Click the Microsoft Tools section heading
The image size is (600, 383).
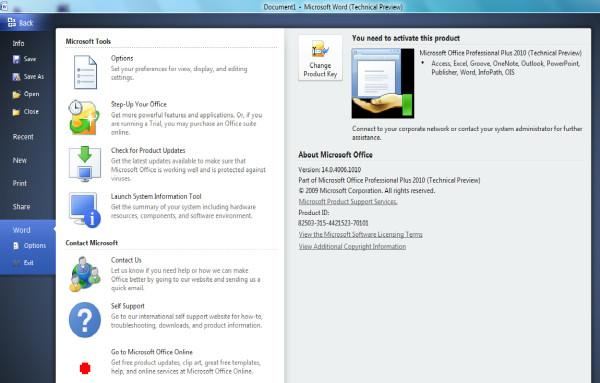point(88,41)
